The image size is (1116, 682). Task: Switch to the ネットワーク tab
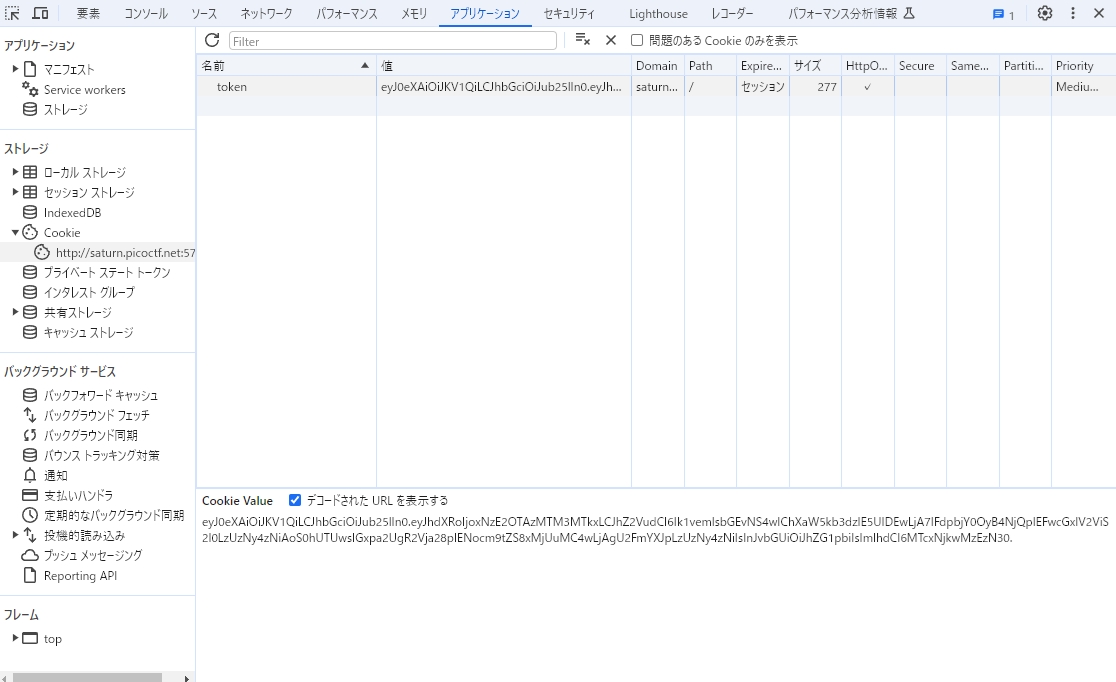[x=266, y=14]
